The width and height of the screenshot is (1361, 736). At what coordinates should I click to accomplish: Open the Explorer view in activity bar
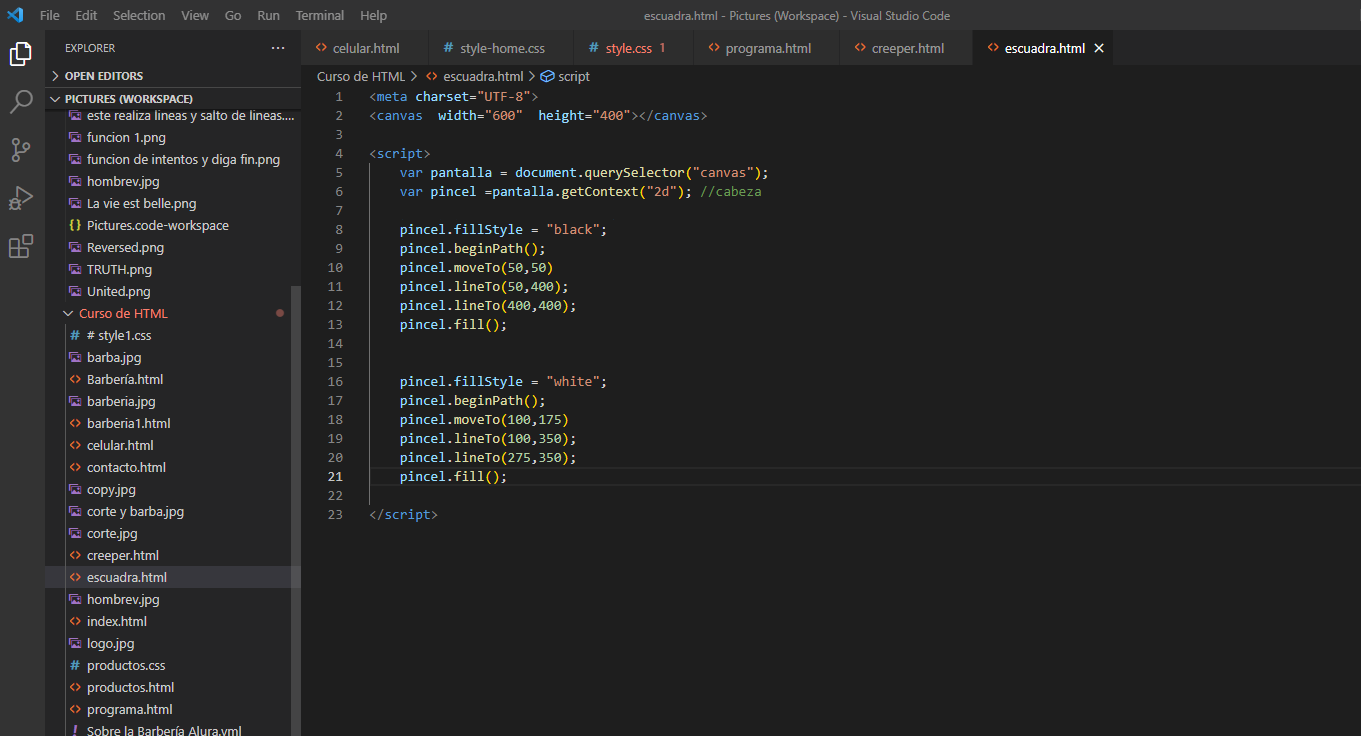[21, 54]
